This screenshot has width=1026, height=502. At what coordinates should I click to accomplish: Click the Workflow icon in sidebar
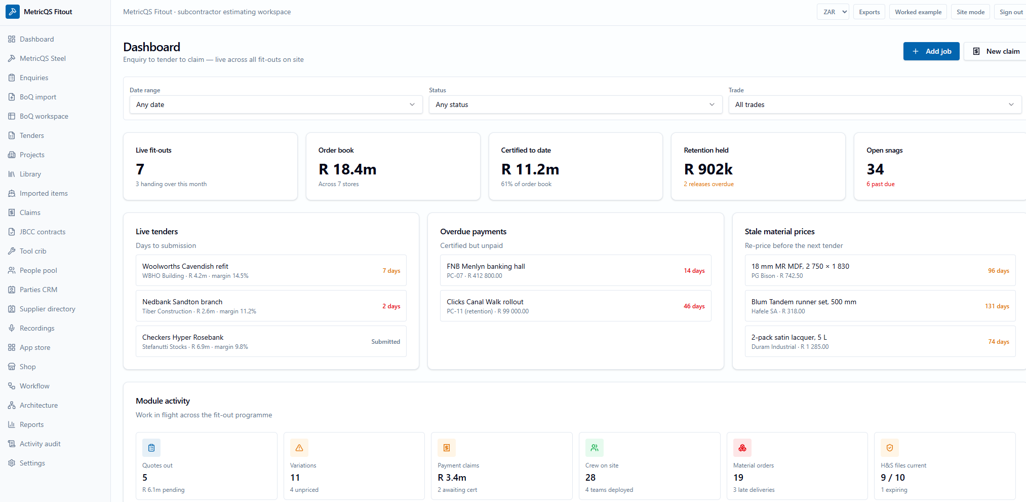[x=11, y=386]
